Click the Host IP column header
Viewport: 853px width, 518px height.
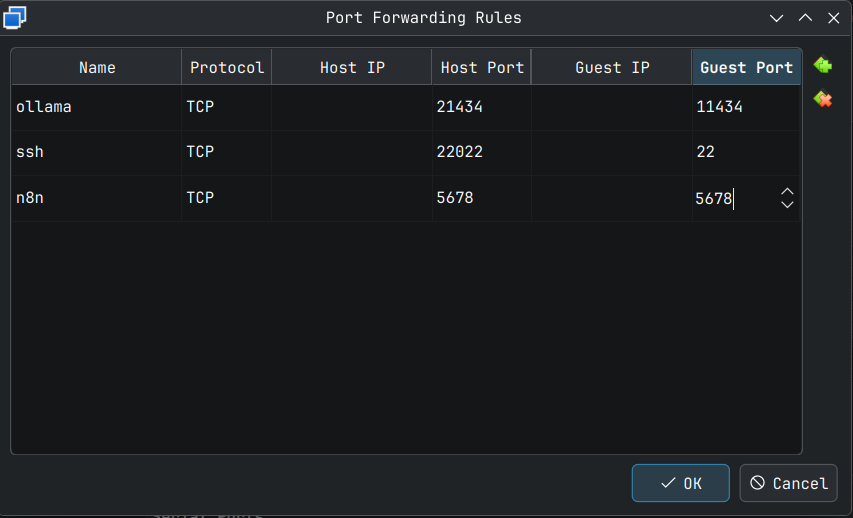tap(352, 68)
